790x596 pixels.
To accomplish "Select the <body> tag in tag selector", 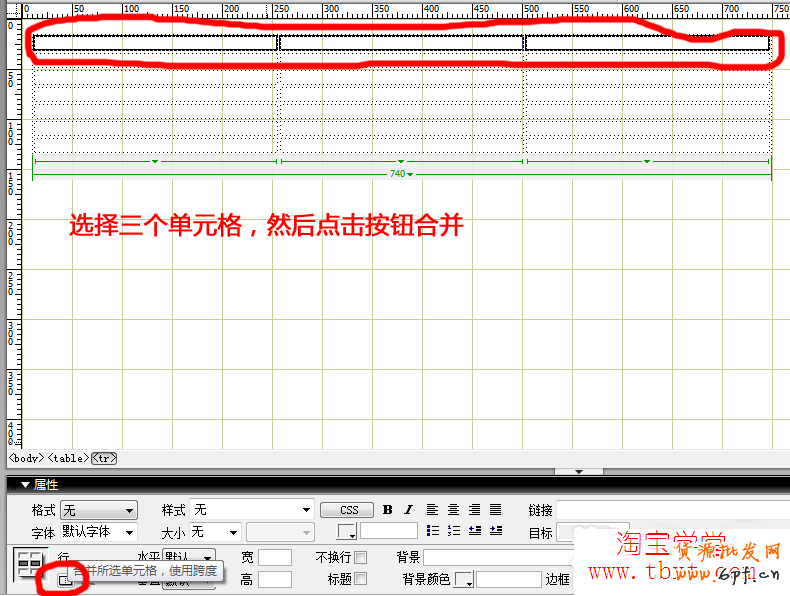I will click(x=26, y=458).
